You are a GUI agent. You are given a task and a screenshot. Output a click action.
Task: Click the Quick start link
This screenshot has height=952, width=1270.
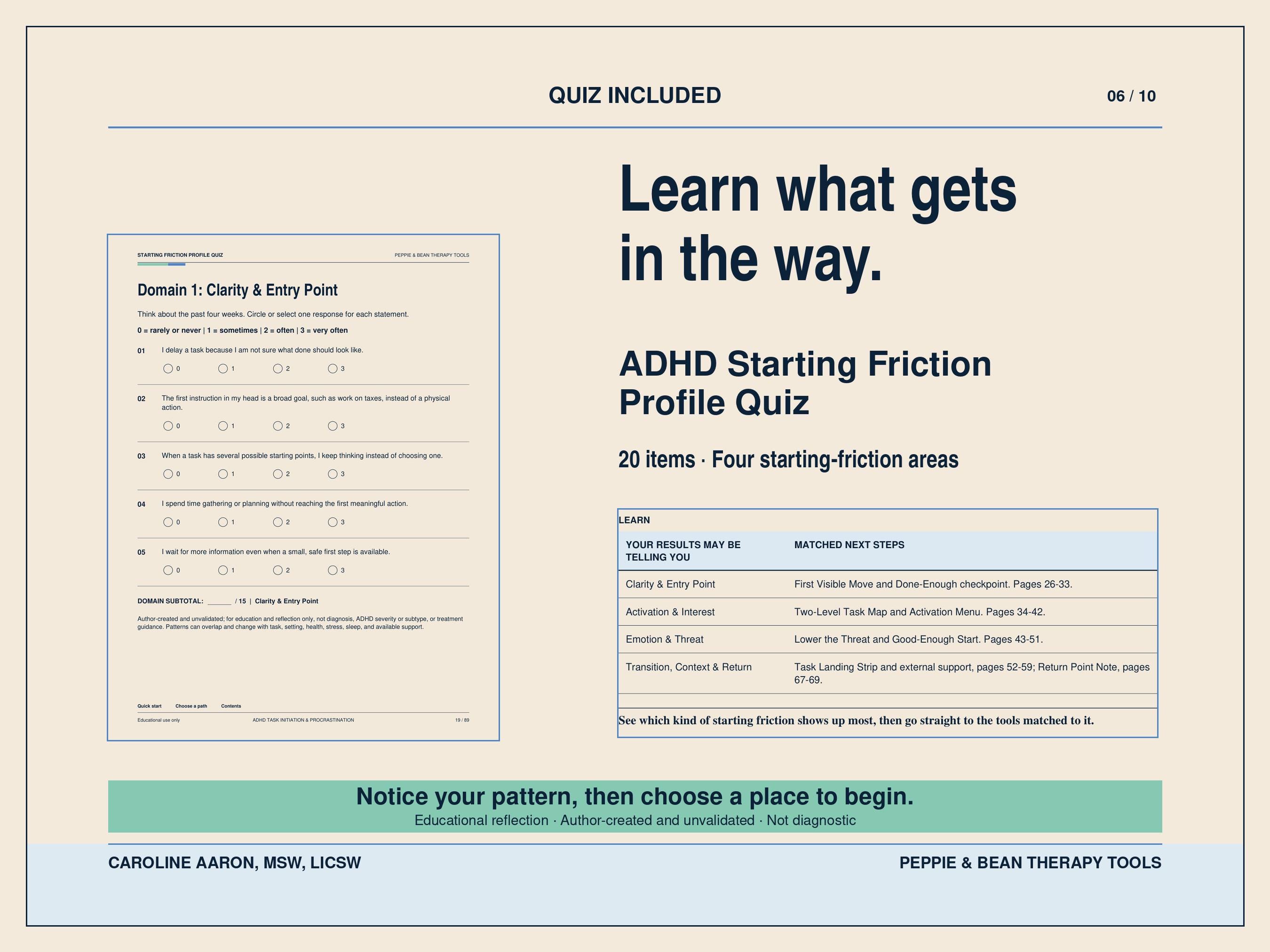149,706
